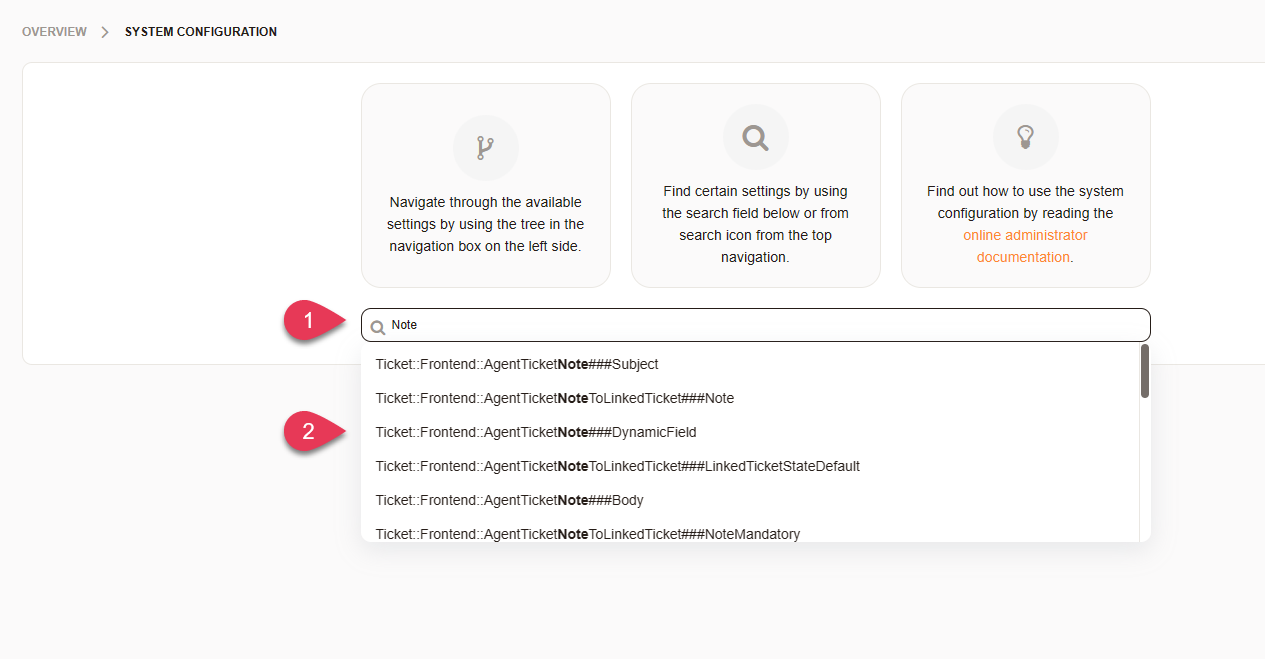Select the AgentTicketNote###Subject suggestion

[517, 364]
